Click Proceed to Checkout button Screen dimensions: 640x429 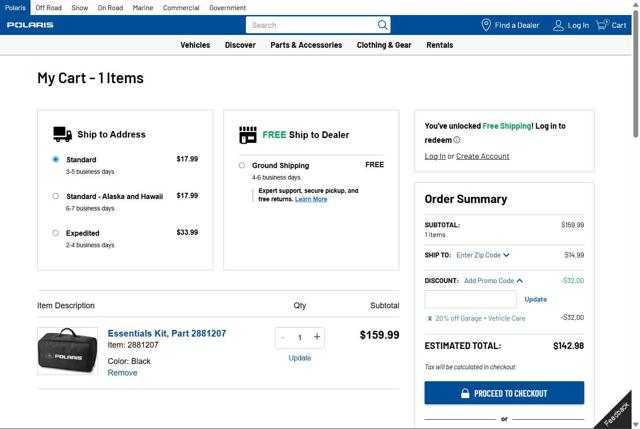click(x=504, y=393)
